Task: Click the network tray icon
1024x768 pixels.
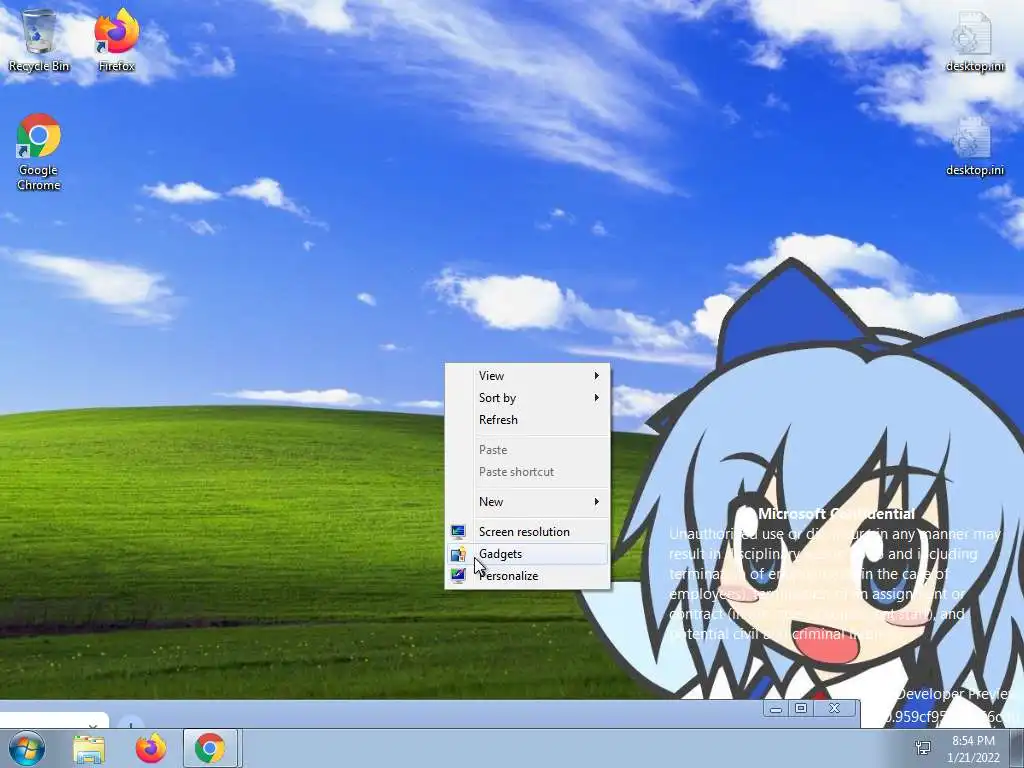Action: click(x=923, y=748)
